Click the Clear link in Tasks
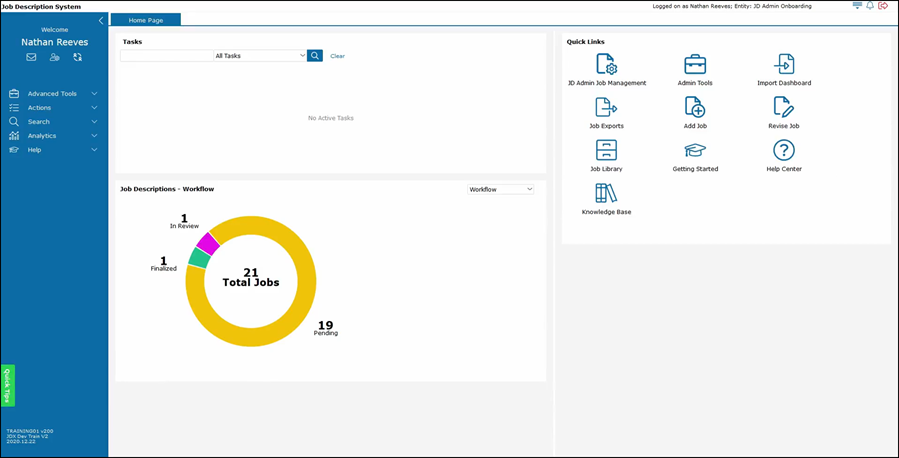The image size is (899, 458). (337, 56)
